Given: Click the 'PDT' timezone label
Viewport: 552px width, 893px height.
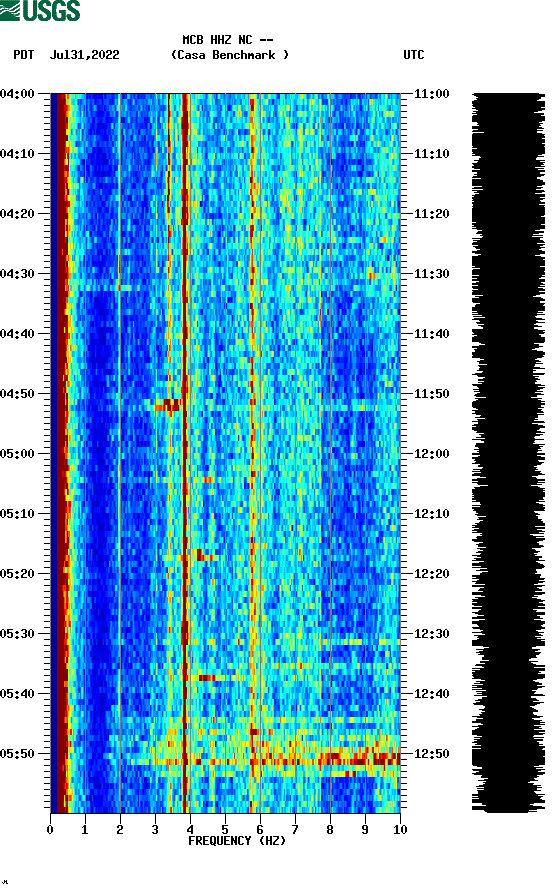Looking at the screenshot, I should point(23,55).
